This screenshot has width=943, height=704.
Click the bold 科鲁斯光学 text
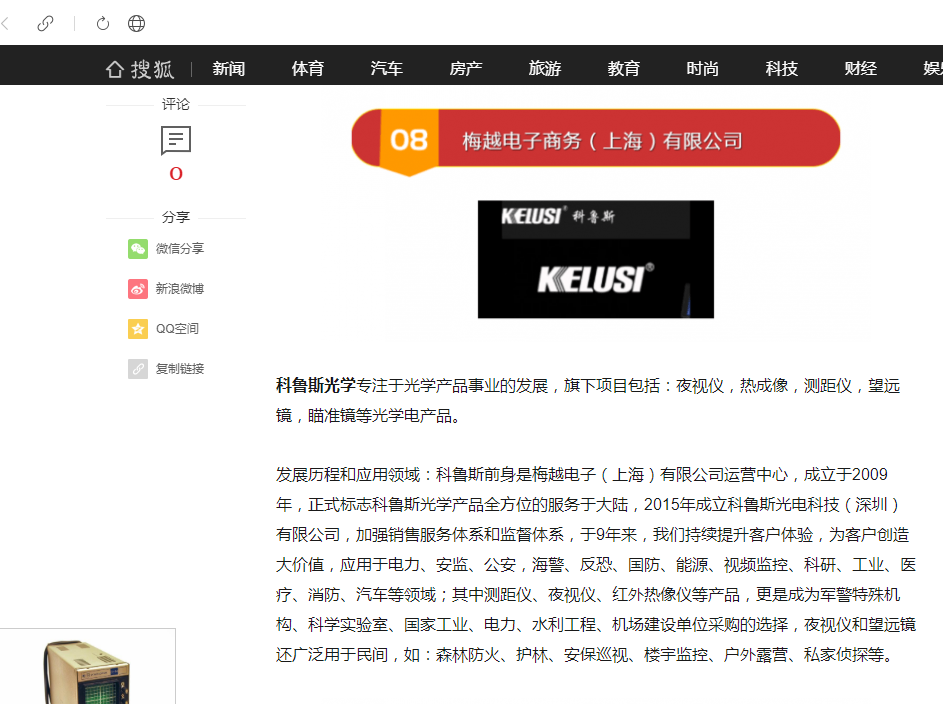[x=316, y=385]
